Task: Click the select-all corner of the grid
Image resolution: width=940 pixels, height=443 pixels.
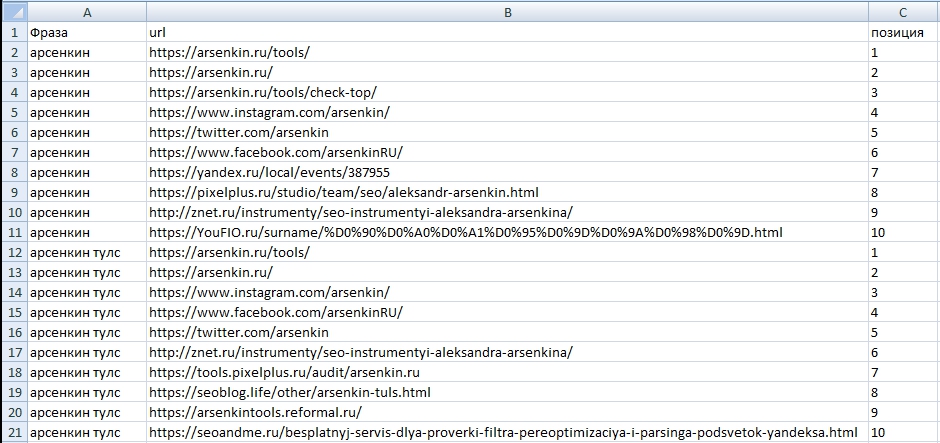Action: [12, 11]
